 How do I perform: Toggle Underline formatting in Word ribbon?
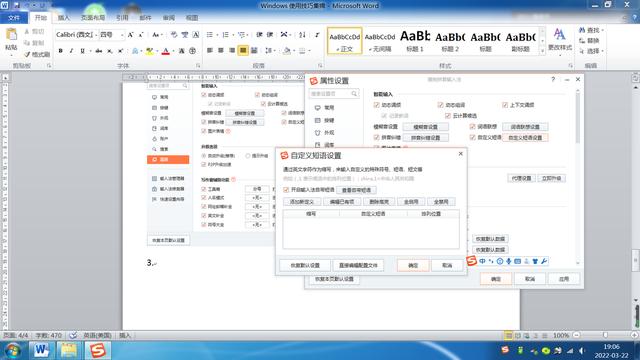point(82,51)
